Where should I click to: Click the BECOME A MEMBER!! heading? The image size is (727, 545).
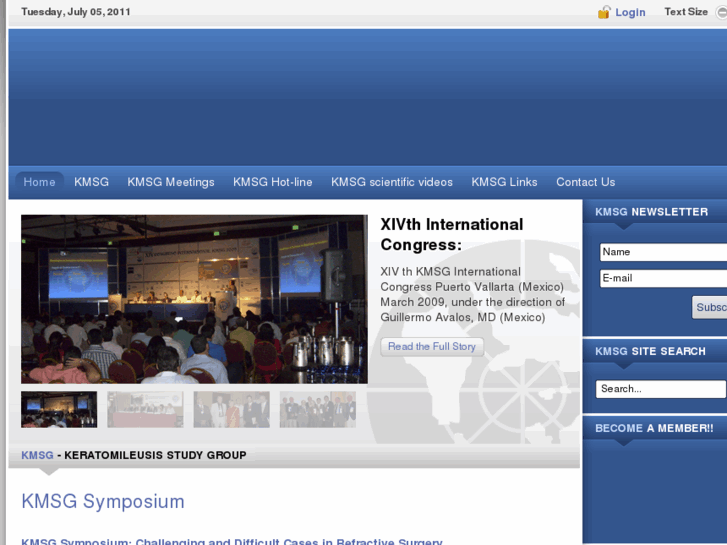(654, 428)
